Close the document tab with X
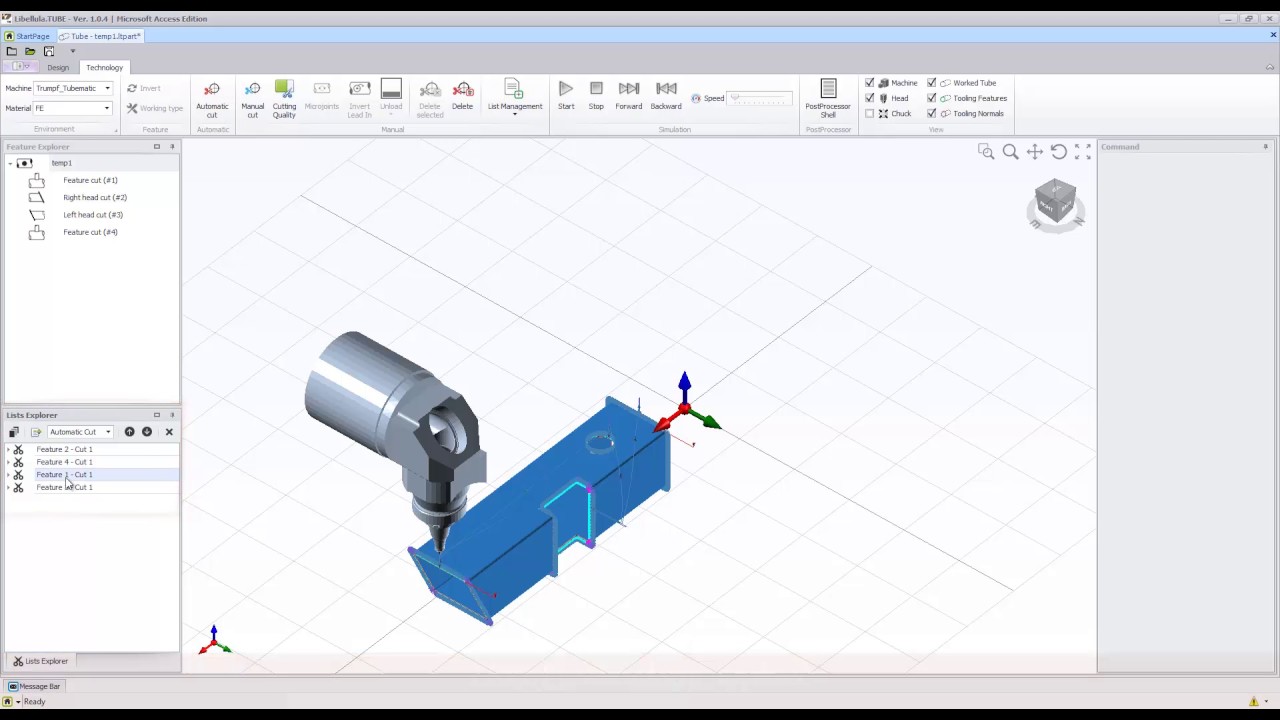 pos(1273,36)
